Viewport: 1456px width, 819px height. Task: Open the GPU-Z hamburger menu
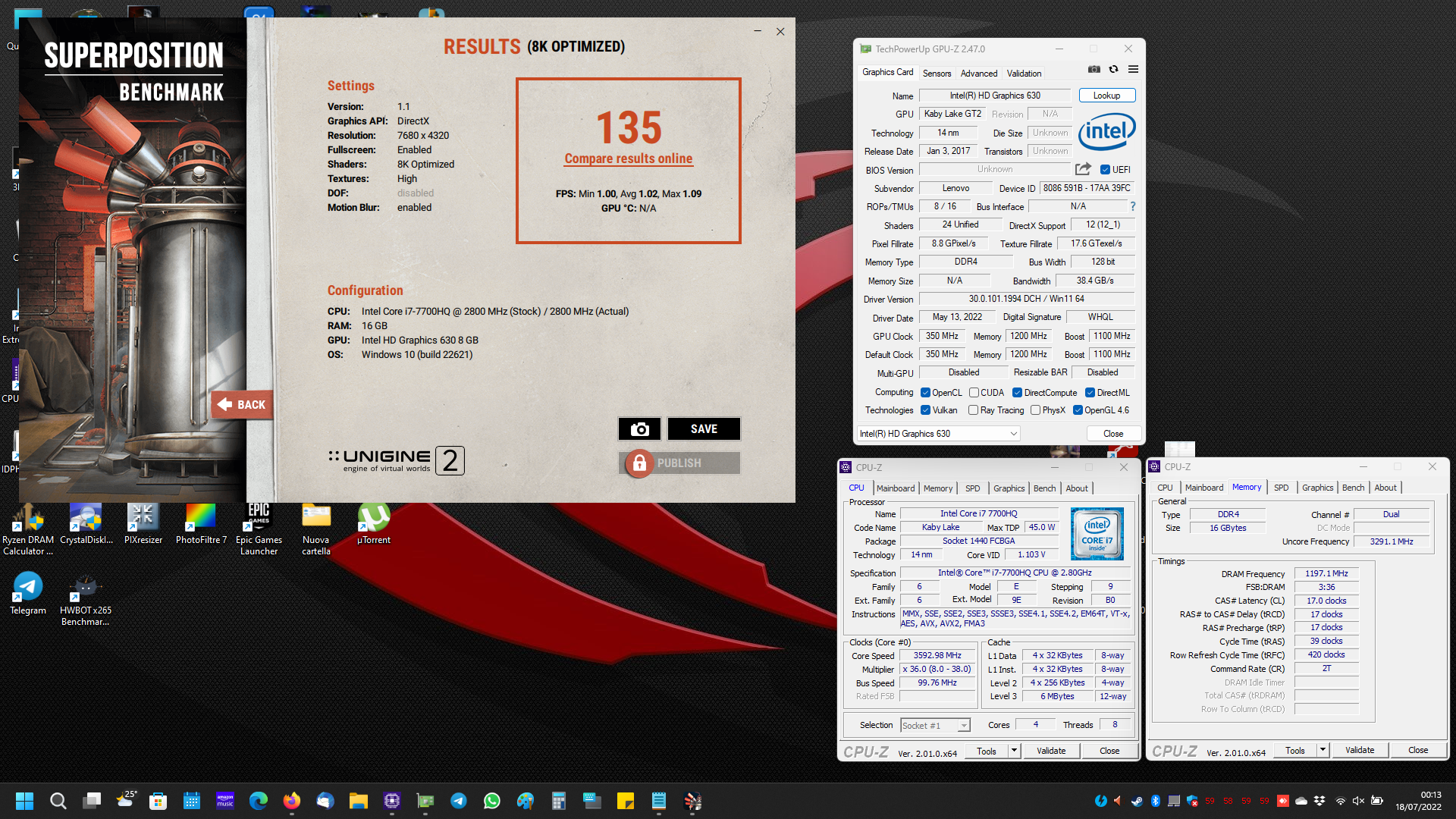pos(1133,69)
